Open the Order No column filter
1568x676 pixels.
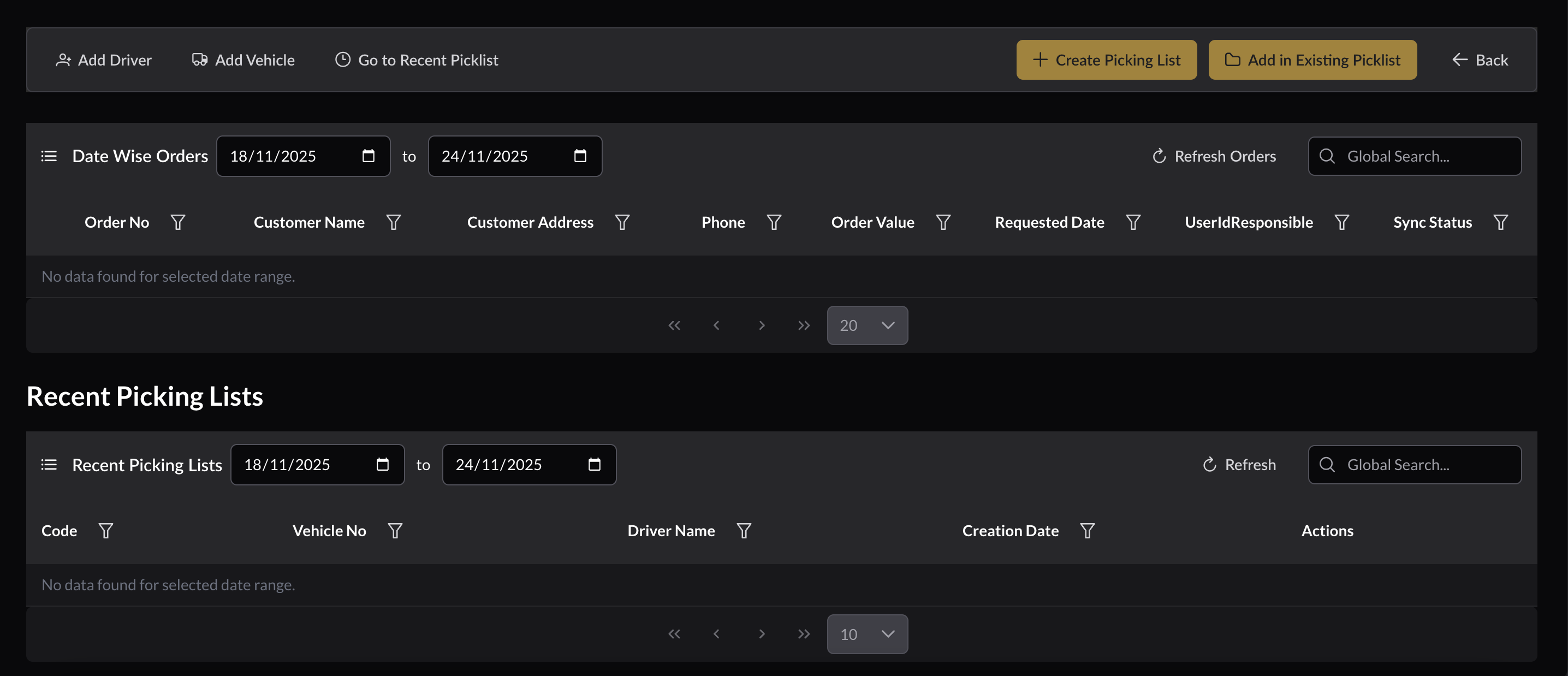pos(179,222)
